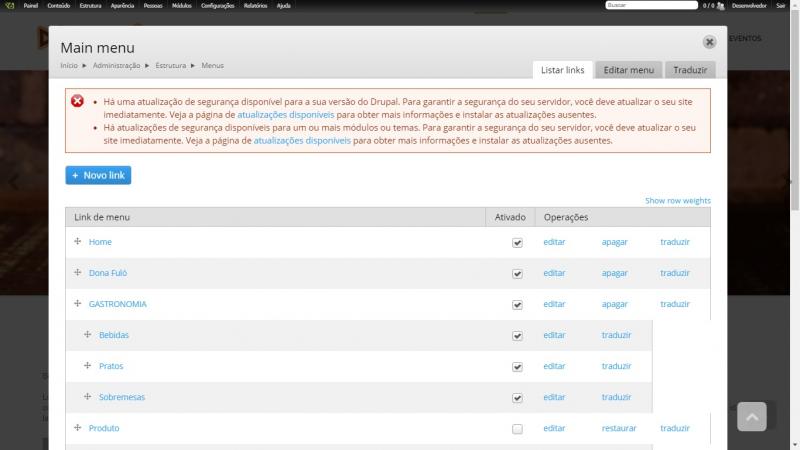This screenshot has height=450, width=800.
Task: Click the red error icon in alert
Action: 78,101
